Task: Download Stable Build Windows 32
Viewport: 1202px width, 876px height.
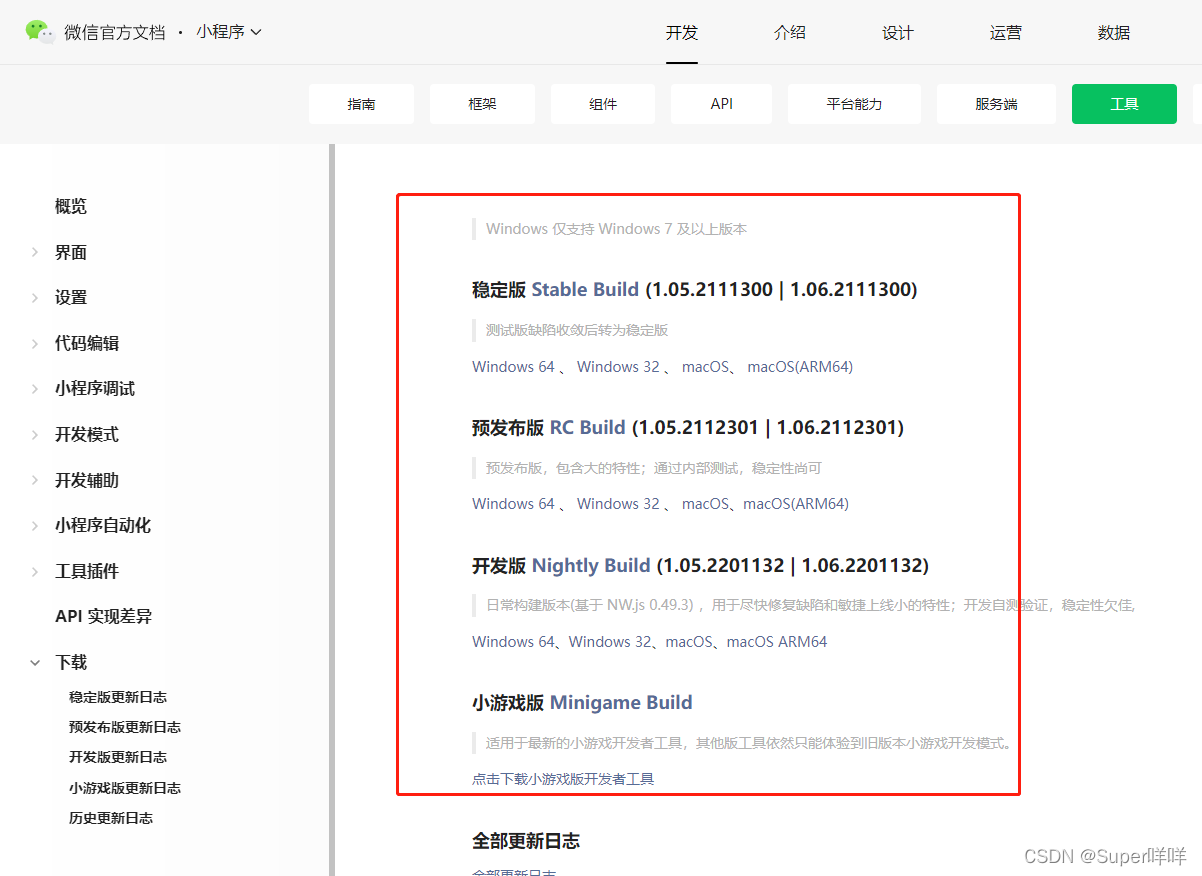Action: [618, 367]
